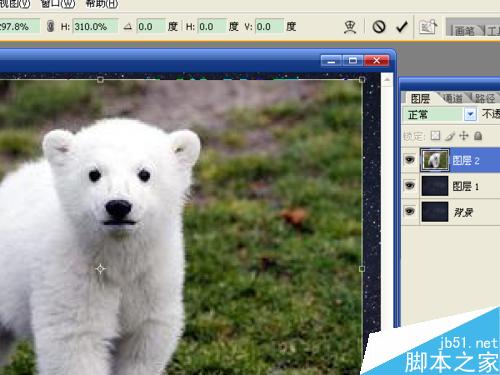Click the top-middle transform handle
Image resolution: width=500 pixels, height=375 pixels.
tap(100, 80)
